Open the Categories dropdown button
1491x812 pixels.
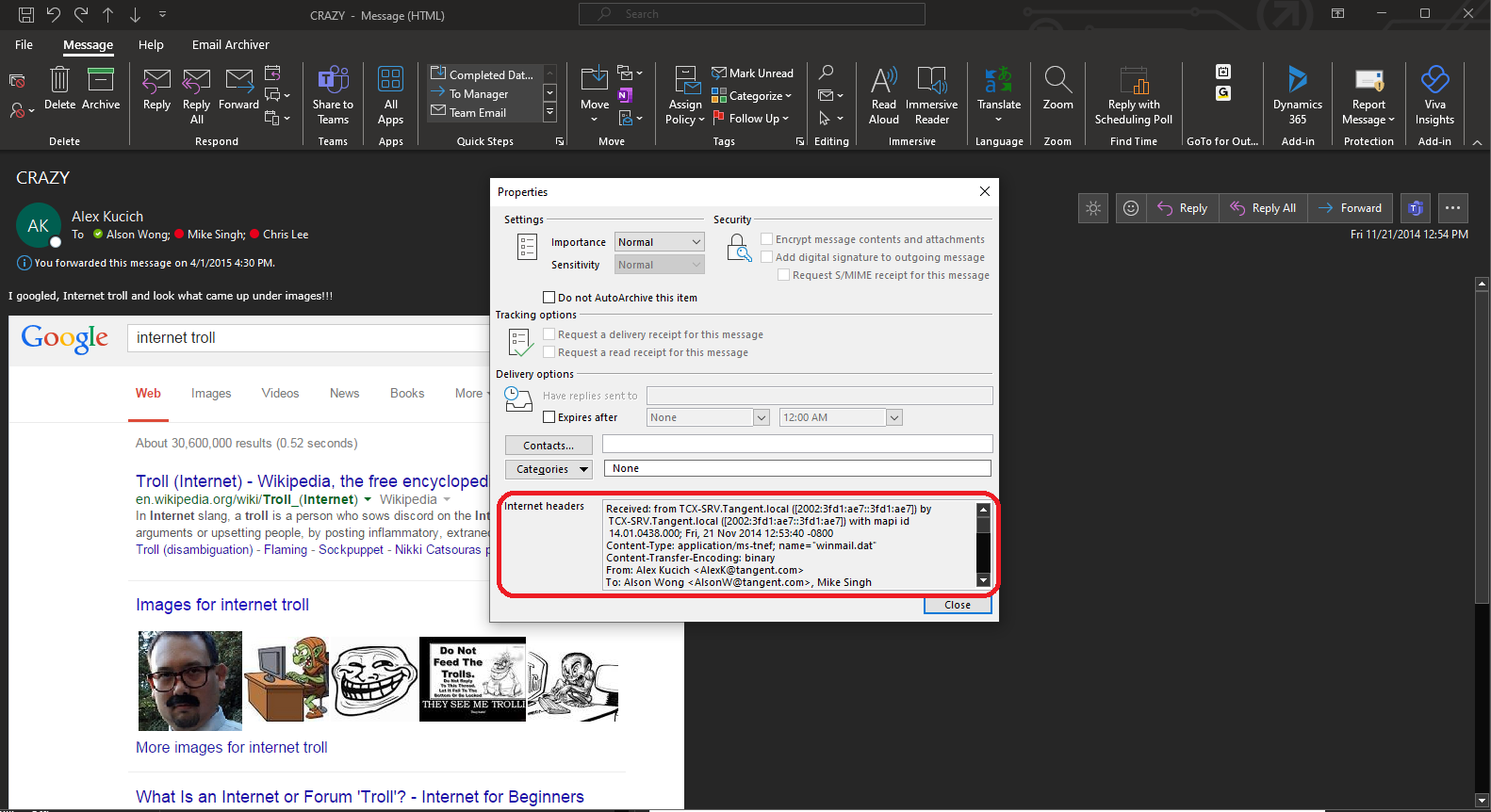tap(549, 469)
